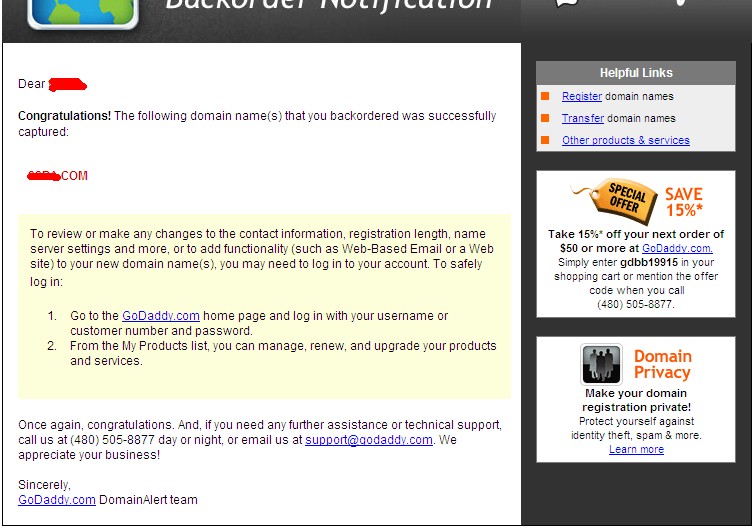Click the (480) 505-8877 number in the offer box

tap(636, 304)
